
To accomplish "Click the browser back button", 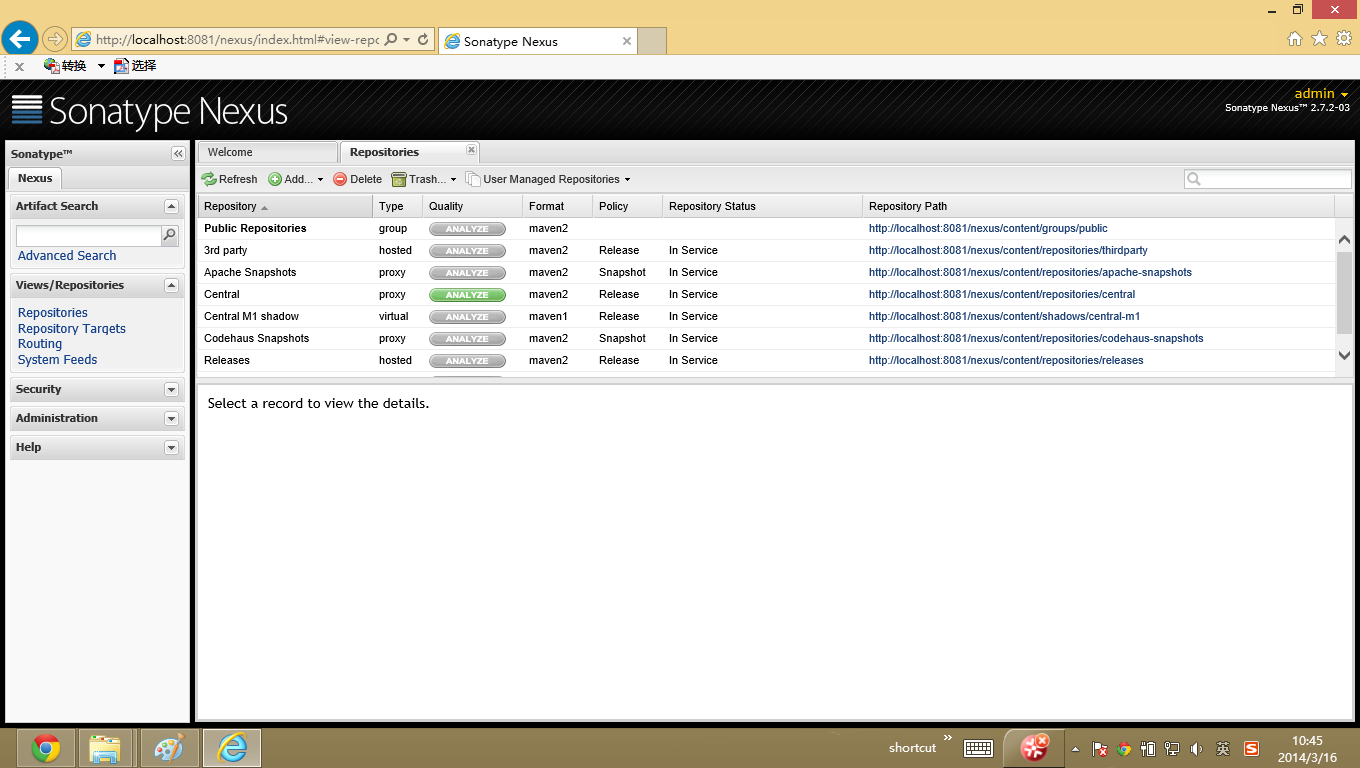I will coord(20,39).
